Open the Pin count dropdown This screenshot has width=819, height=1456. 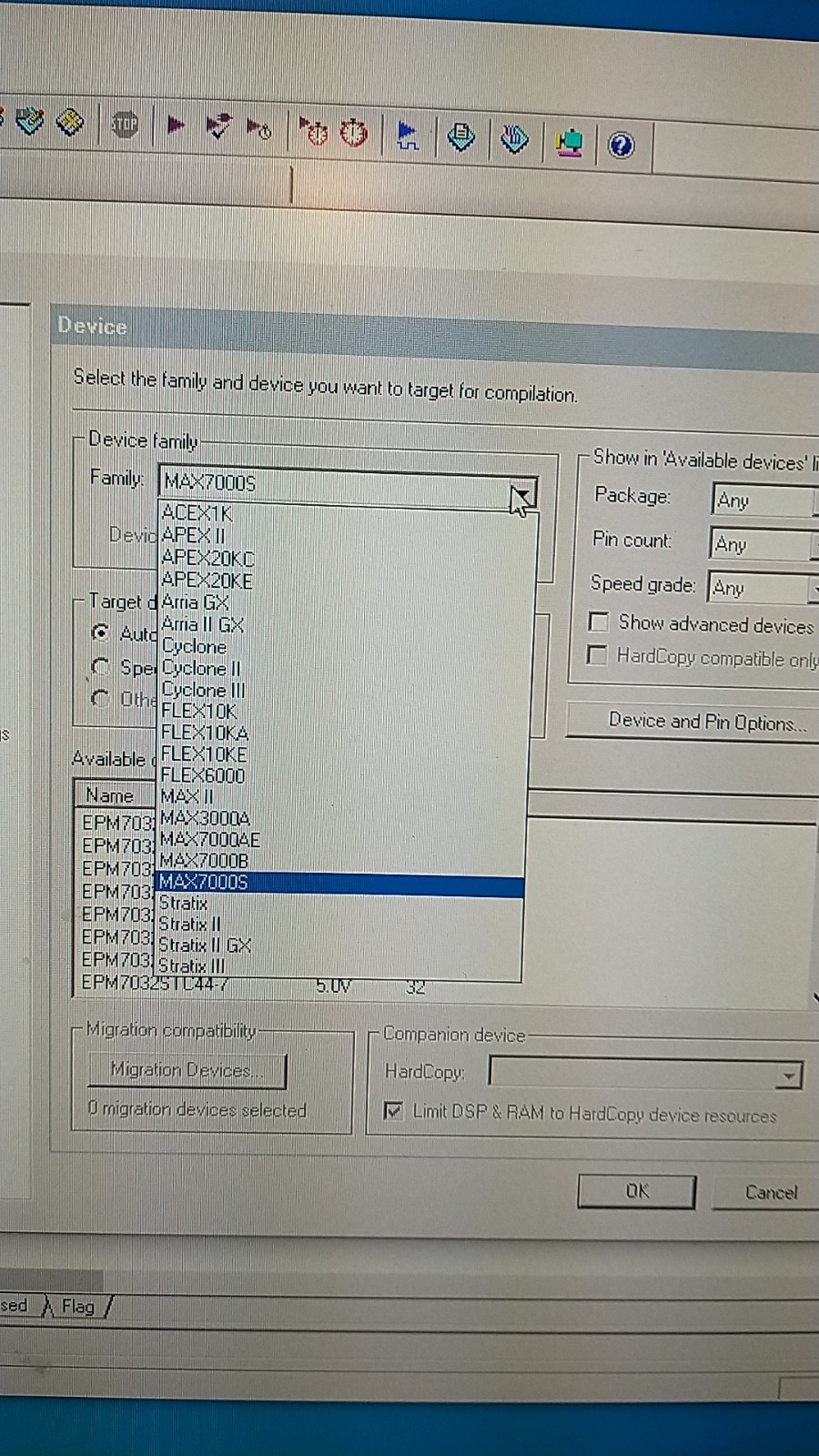(x=763, y=544)
